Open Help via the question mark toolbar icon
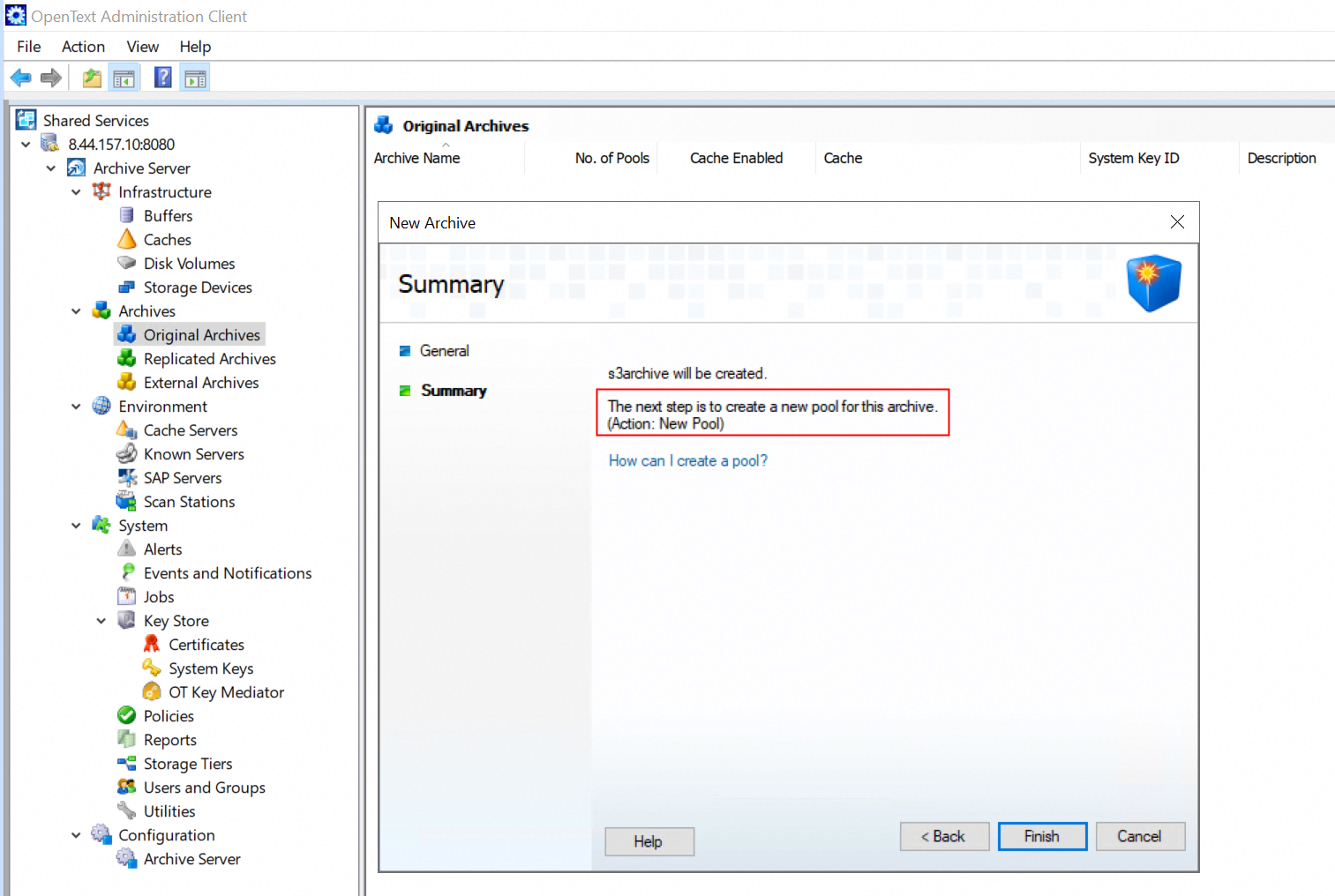Screen dimensions: 1335x896 [163, 78]
